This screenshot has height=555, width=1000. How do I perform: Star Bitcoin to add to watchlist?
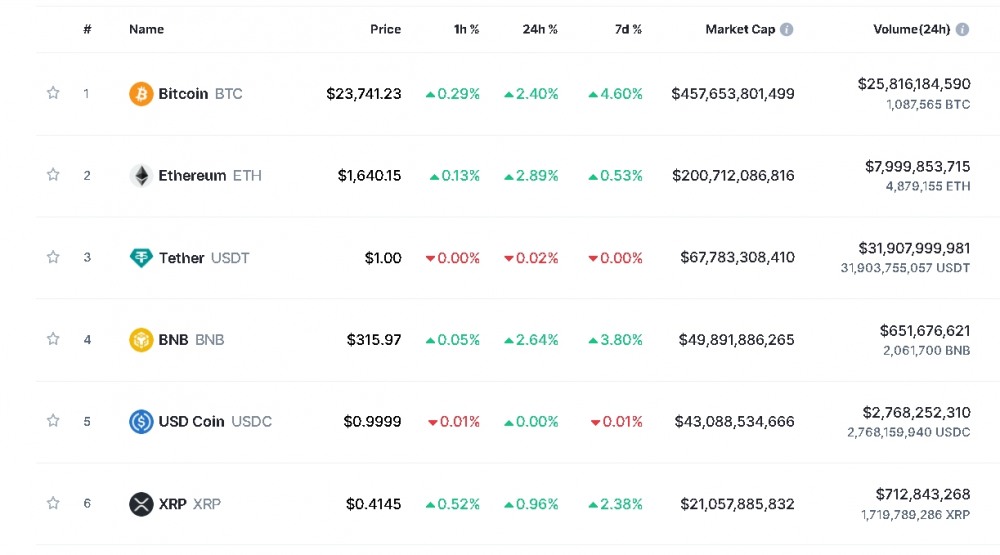[x=53, y=93]
